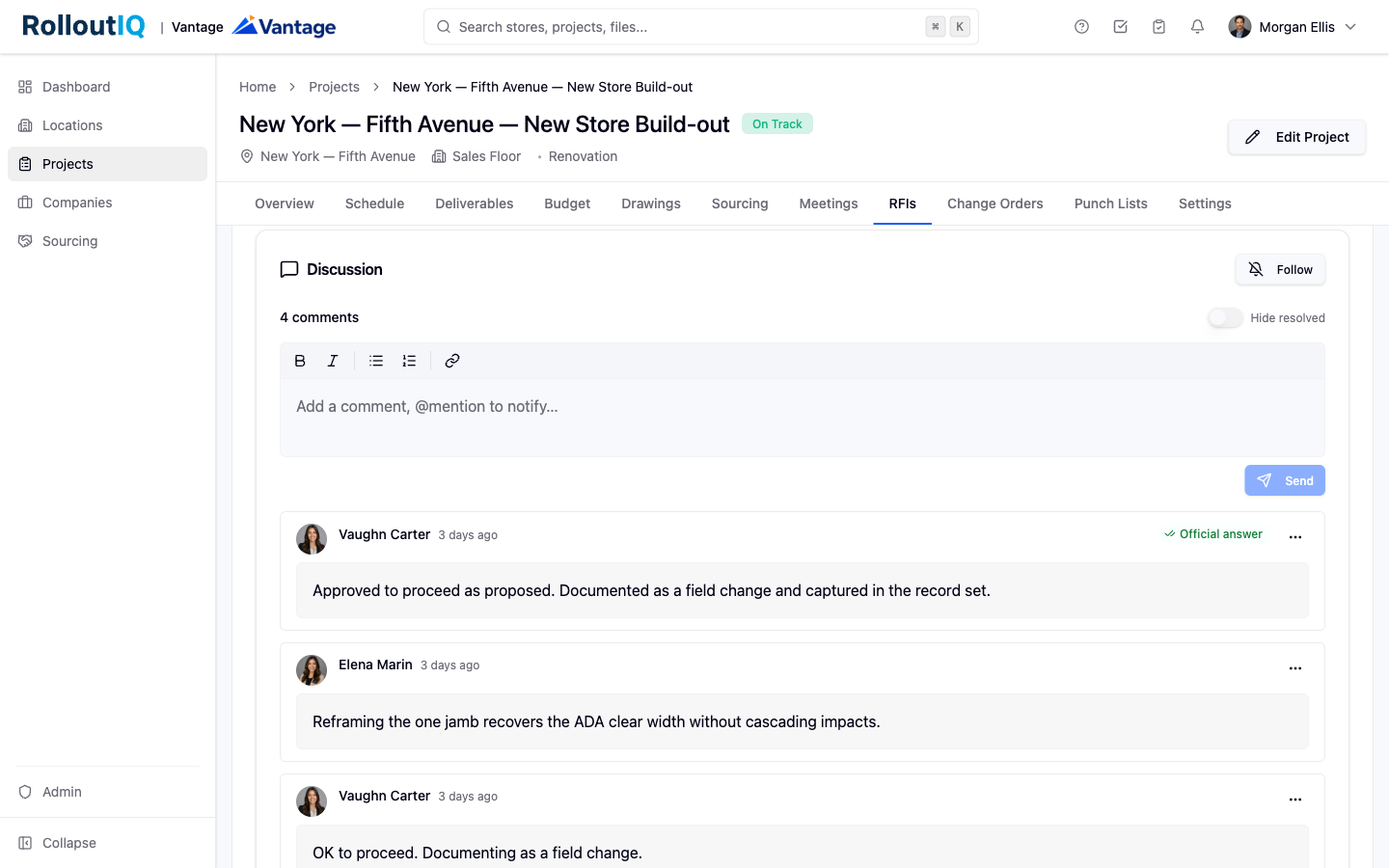Collapse the sidebar

pos(107,843)
